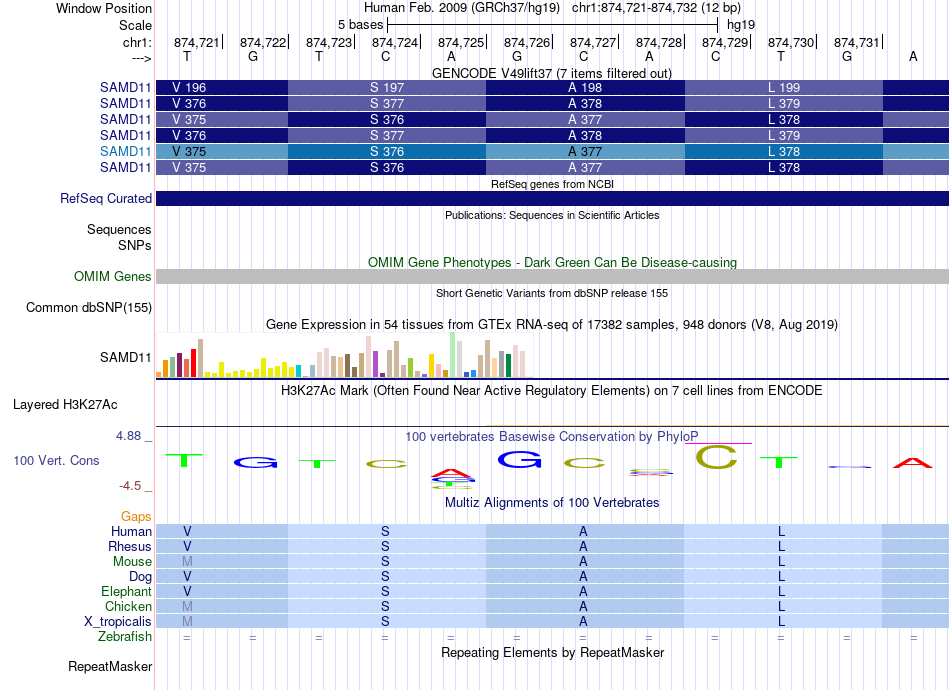
Task: Click the Human row S amino acid
Action: [385, 531]
